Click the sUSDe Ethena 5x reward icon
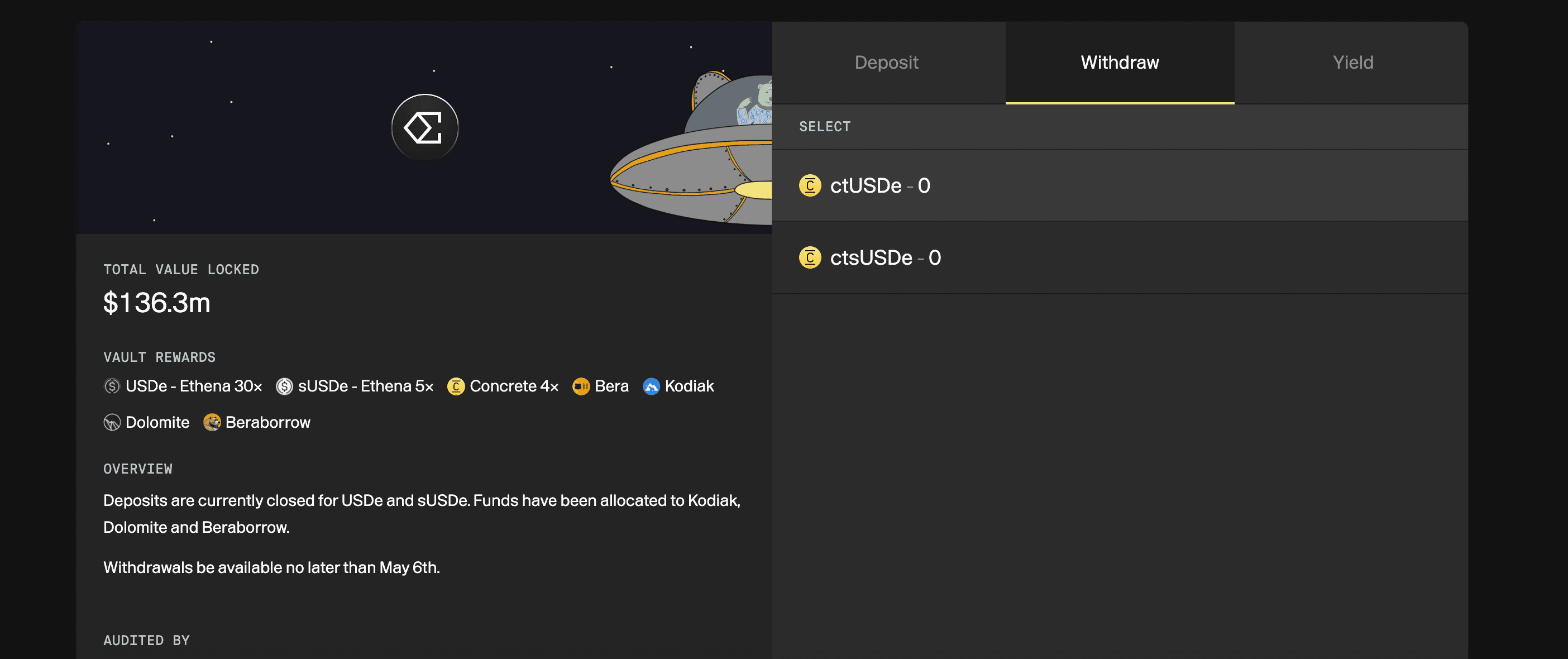 click(284, 386)
